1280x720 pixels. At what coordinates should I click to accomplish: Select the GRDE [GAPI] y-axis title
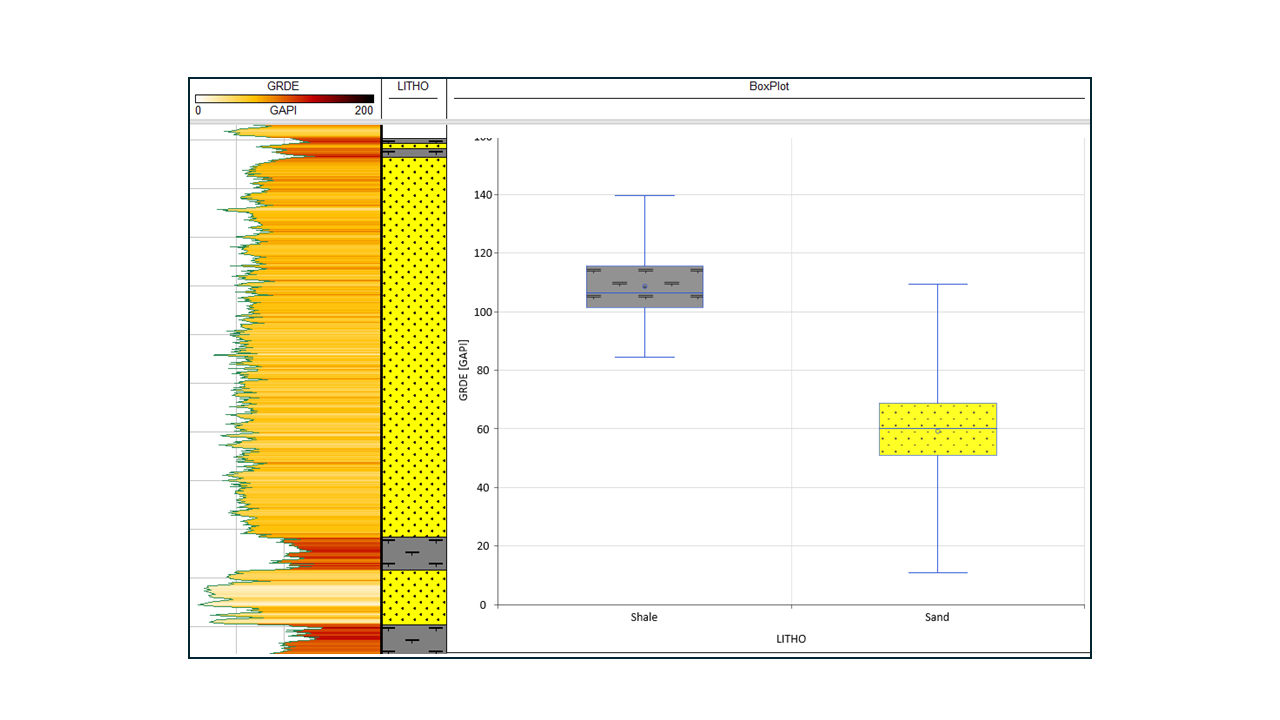click(464, 370)
